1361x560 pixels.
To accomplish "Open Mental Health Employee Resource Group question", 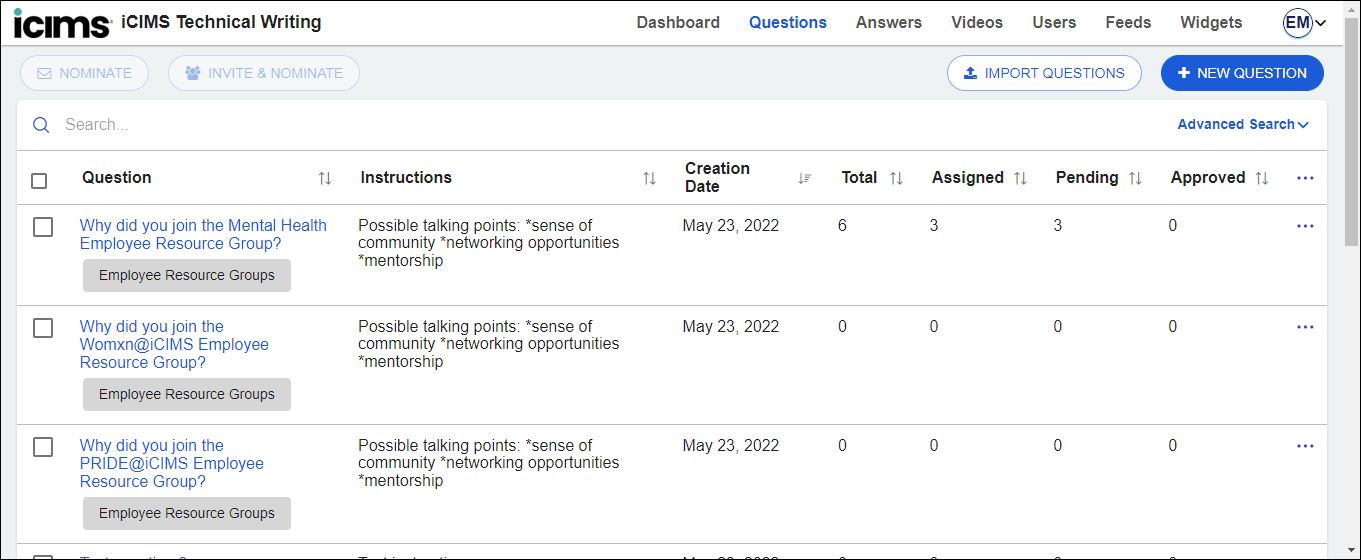I will click(203, 235).
